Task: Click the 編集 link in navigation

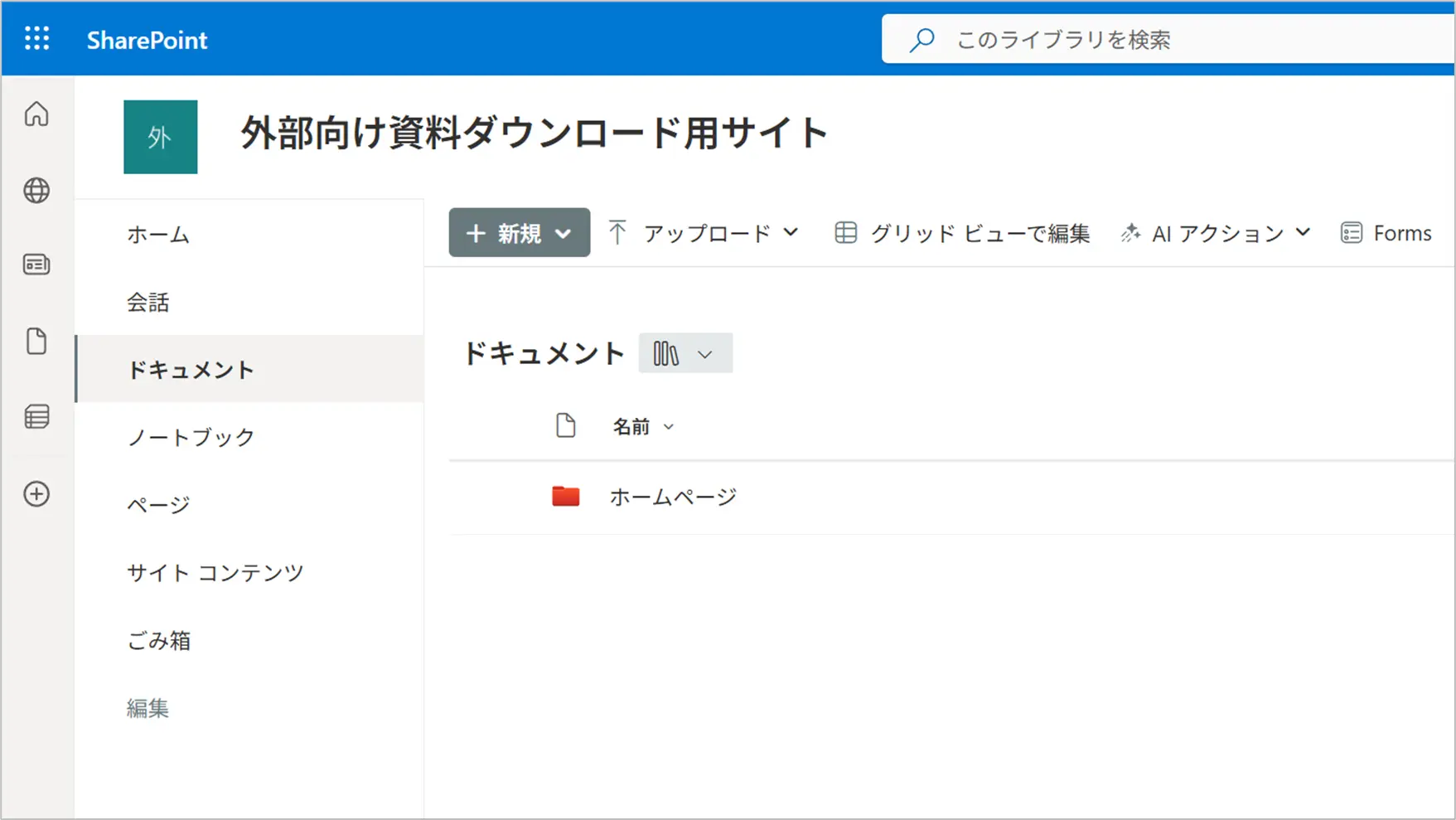Action: coord(148,709)
